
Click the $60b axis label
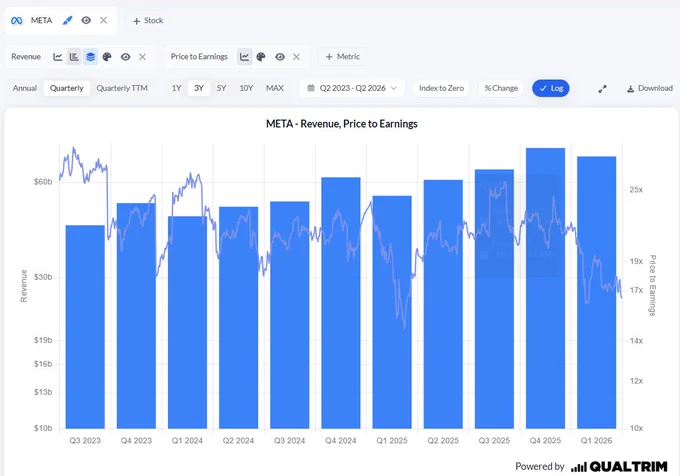point(43,182)
